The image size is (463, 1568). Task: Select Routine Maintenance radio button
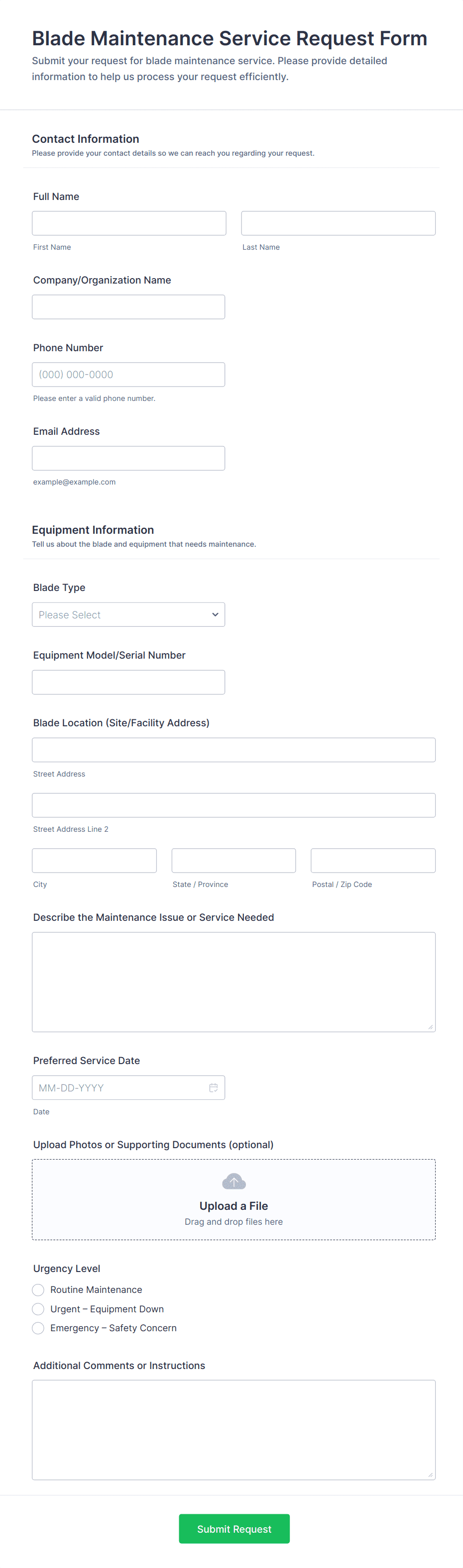click(38, 1289)
